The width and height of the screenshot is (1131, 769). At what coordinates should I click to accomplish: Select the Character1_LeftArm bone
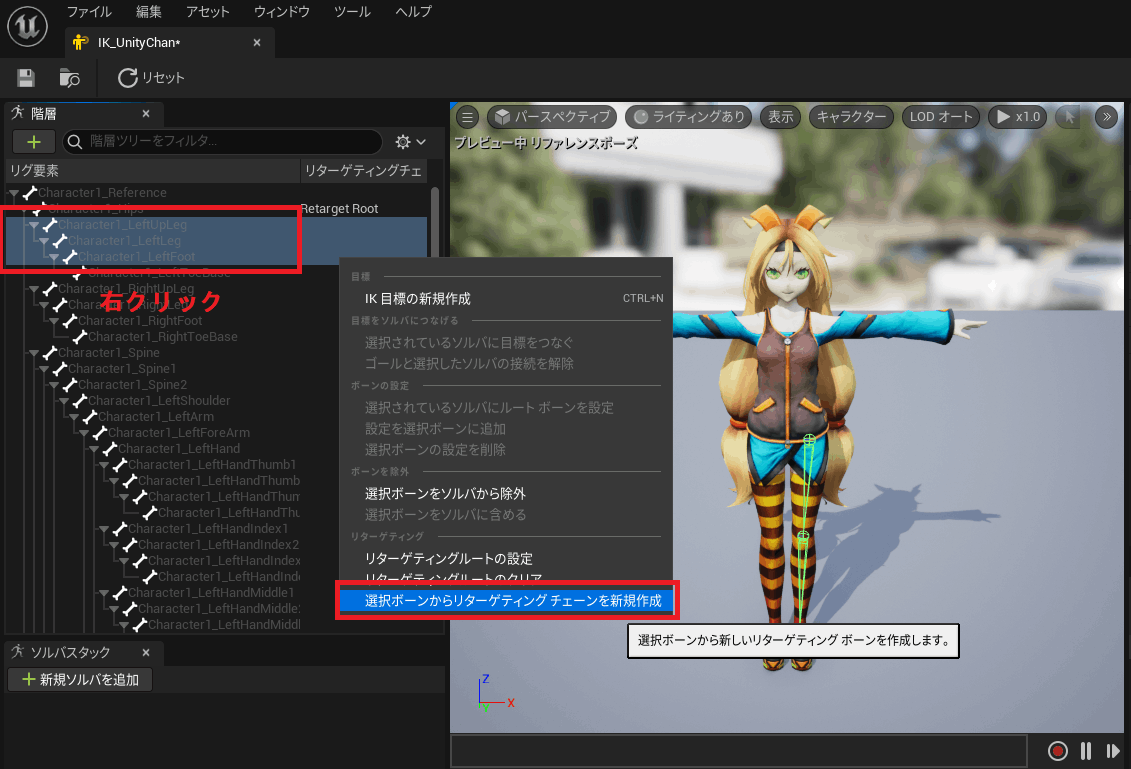click(156, 417)
